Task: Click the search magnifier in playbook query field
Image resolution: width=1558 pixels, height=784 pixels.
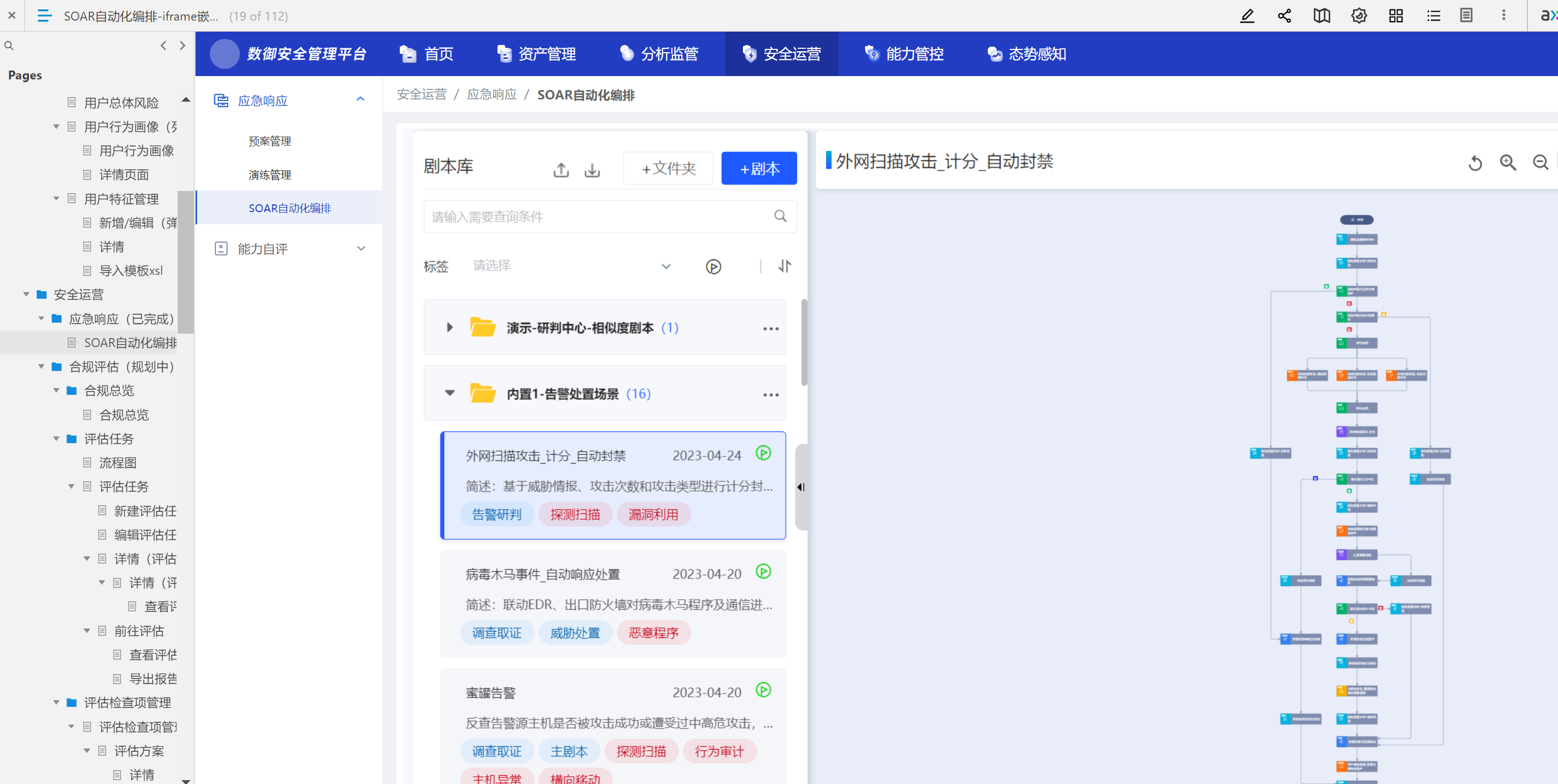Action: pos(780,216)
